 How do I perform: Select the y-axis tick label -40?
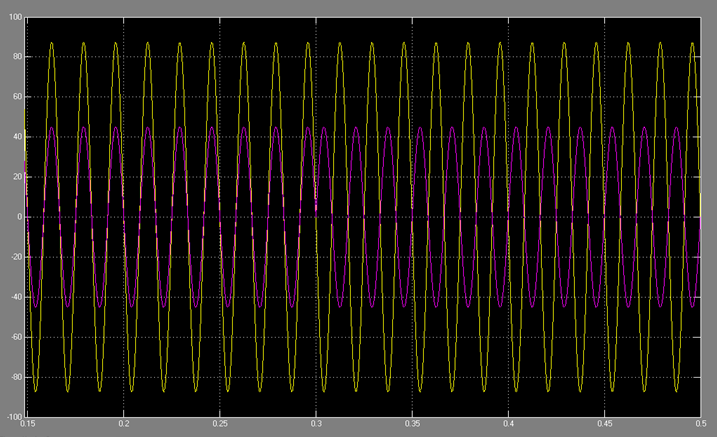tap(16, 297)
